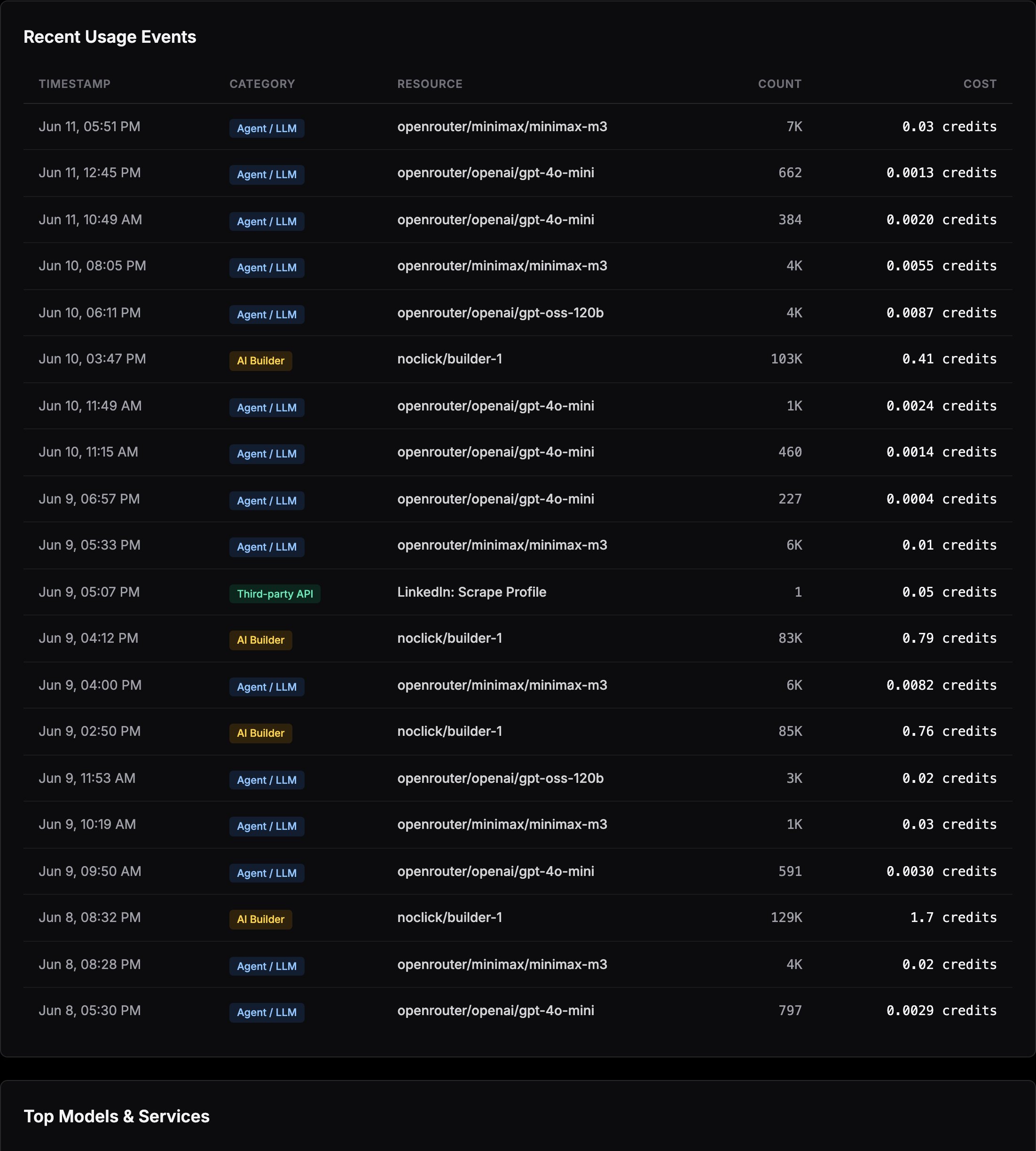The width and height of the screenshot is (1036, 1151).
Task: Click the 1.7 credits cost cell
Action: [x=953, y=918]
